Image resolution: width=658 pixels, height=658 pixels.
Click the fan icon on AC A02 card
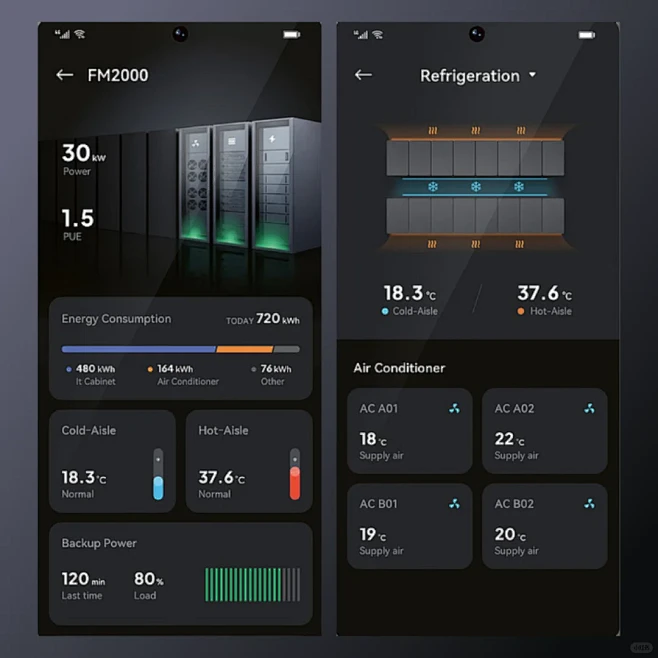pos(589,408)
